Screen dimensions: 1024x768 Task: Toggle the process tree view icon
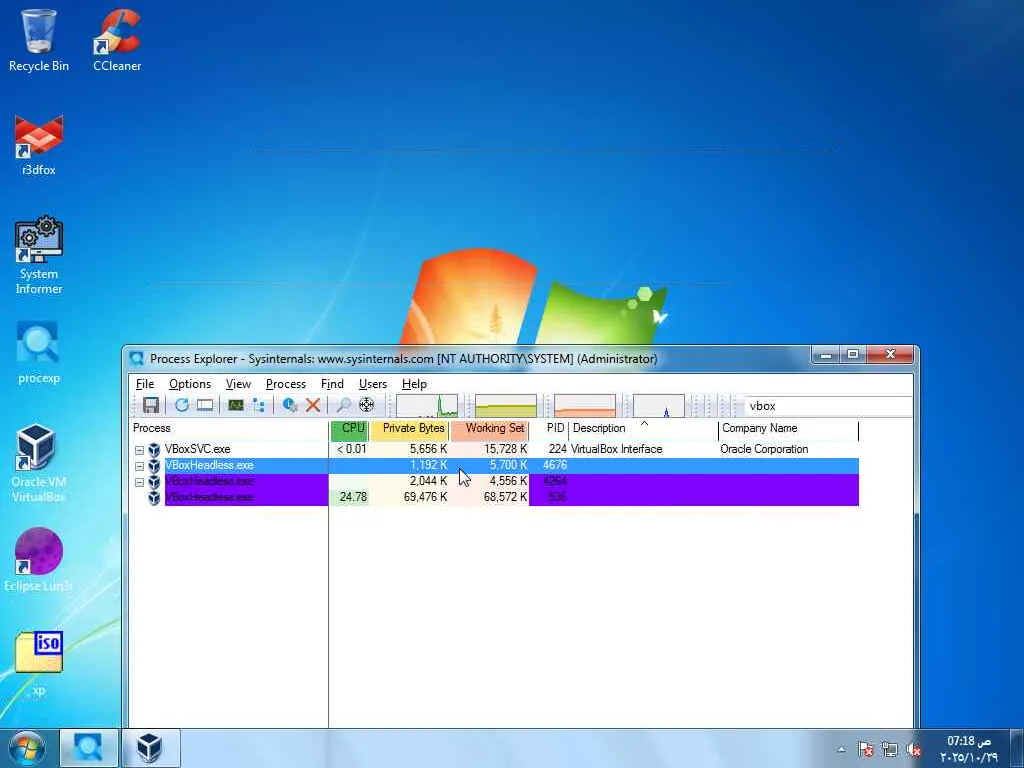[x=259, y=406]
